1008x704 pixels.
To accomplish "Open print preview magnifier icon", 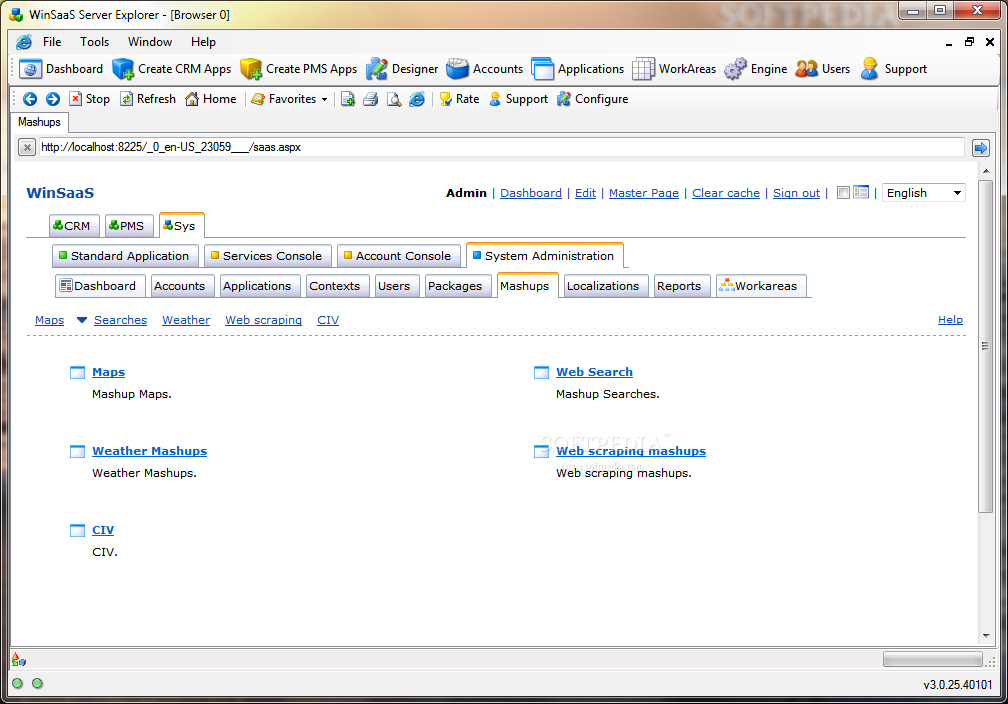I will [393, 99].
